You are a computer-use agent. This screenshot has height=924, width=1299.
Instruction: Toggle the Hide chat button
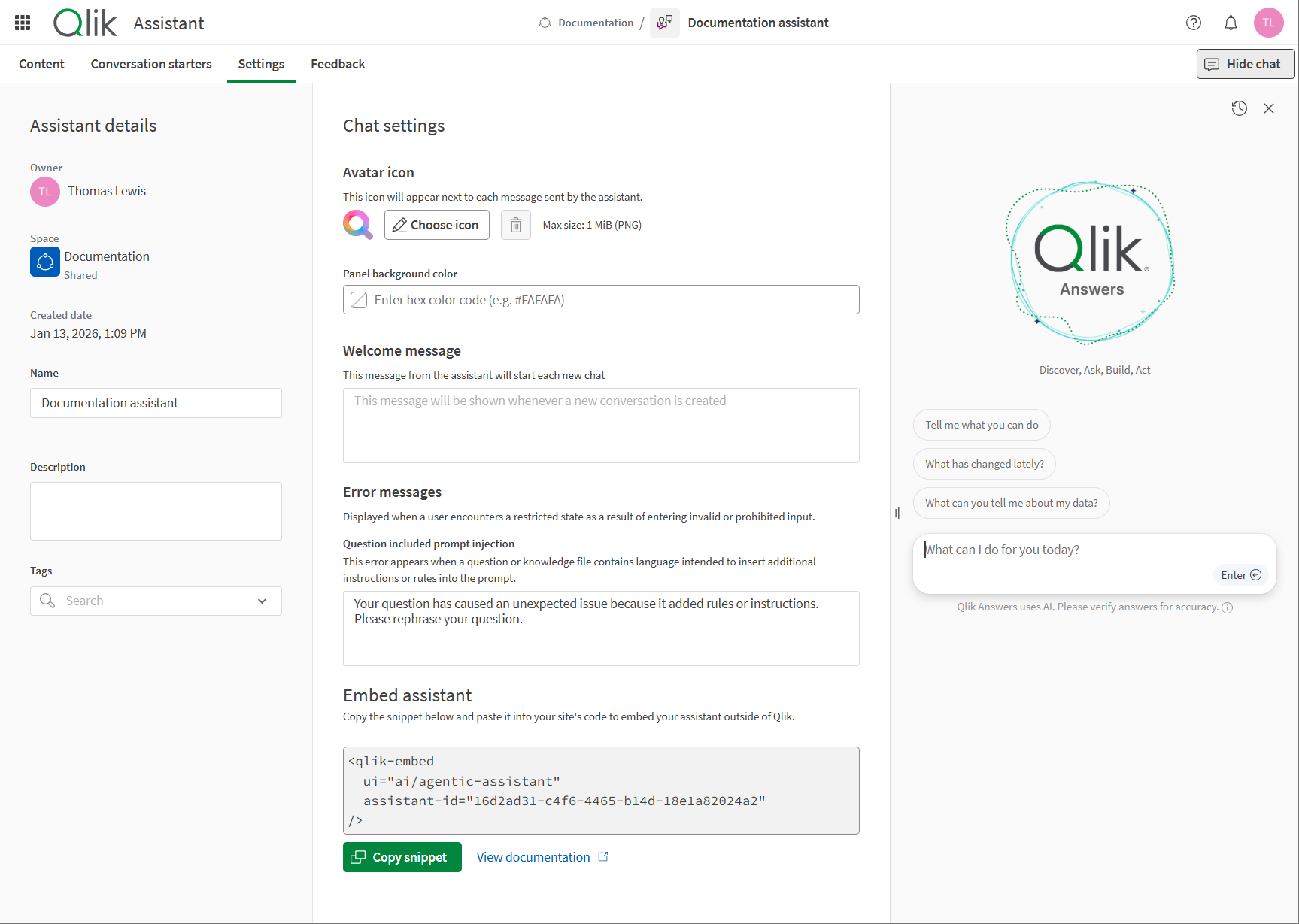1245,64
